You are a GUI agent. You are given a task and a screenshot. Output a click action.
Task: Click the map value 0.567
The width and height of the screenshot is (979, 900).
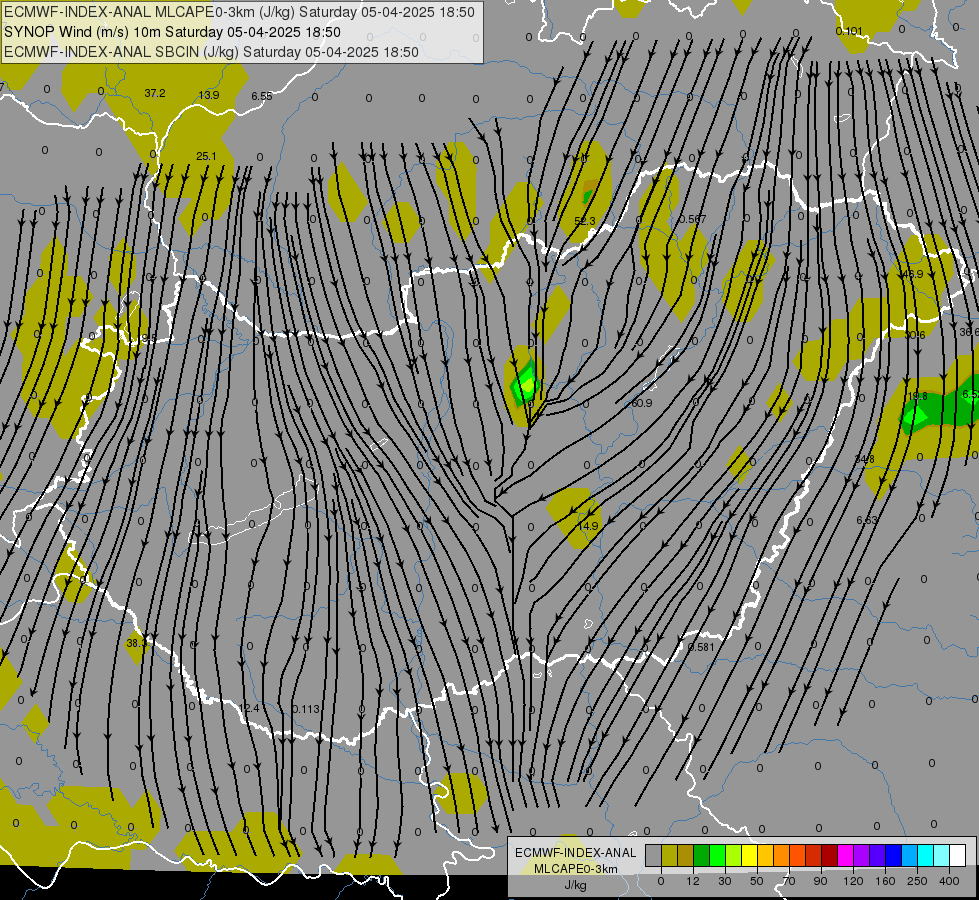(692, 219)
